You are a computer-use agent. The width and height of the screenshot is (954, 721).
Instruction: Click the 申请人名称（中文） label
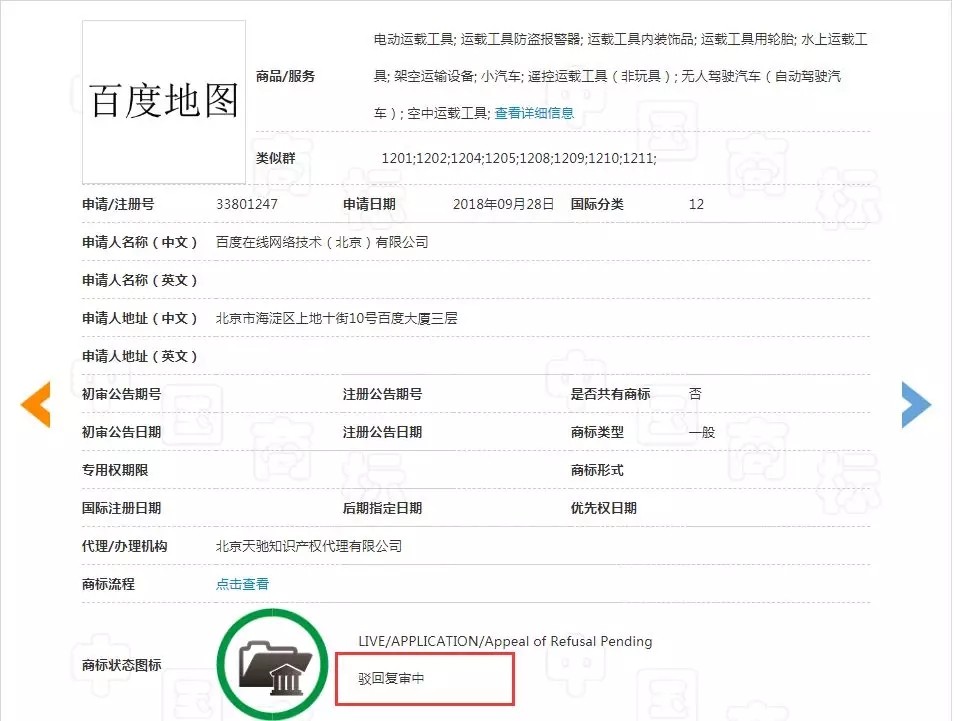pyautogui.click(x=140, y=242)
